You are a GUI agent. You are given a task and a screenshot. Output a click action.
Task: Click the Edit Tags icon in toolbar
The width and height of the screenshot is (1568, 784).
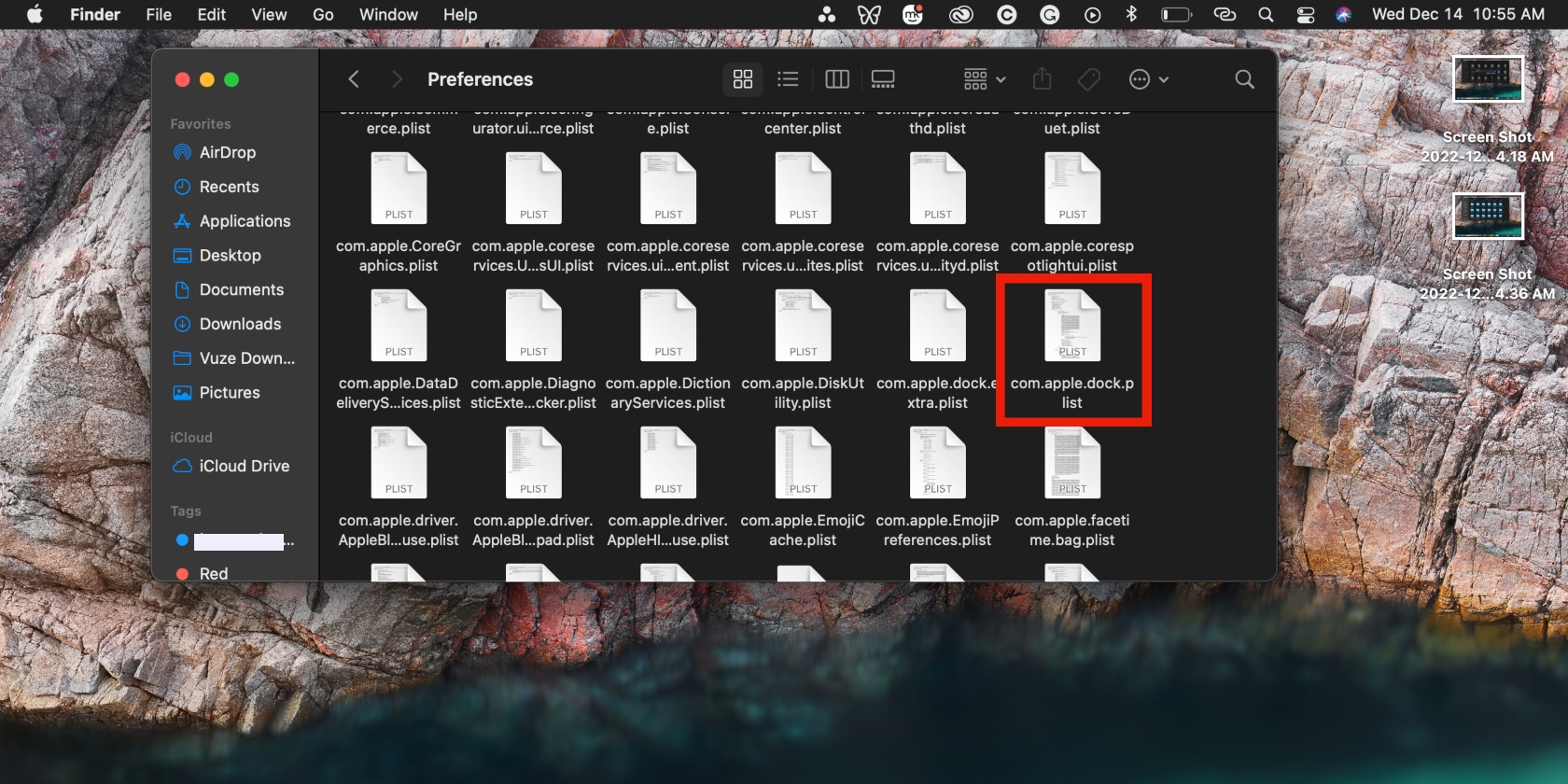[1089, 79]
